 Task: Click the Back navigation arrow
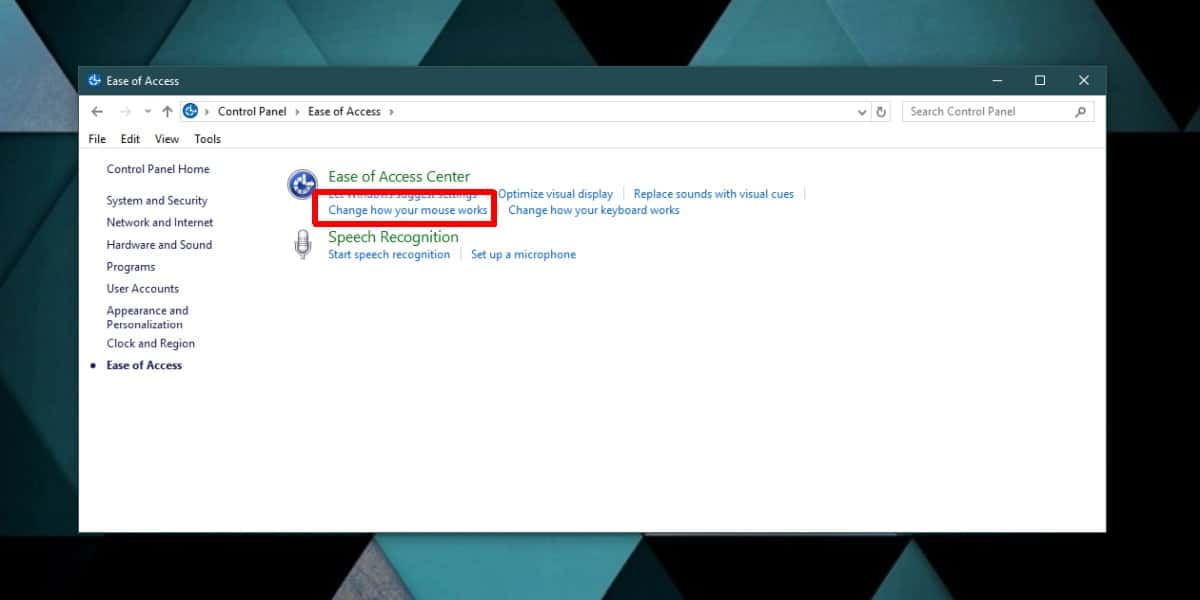[97, 112]
